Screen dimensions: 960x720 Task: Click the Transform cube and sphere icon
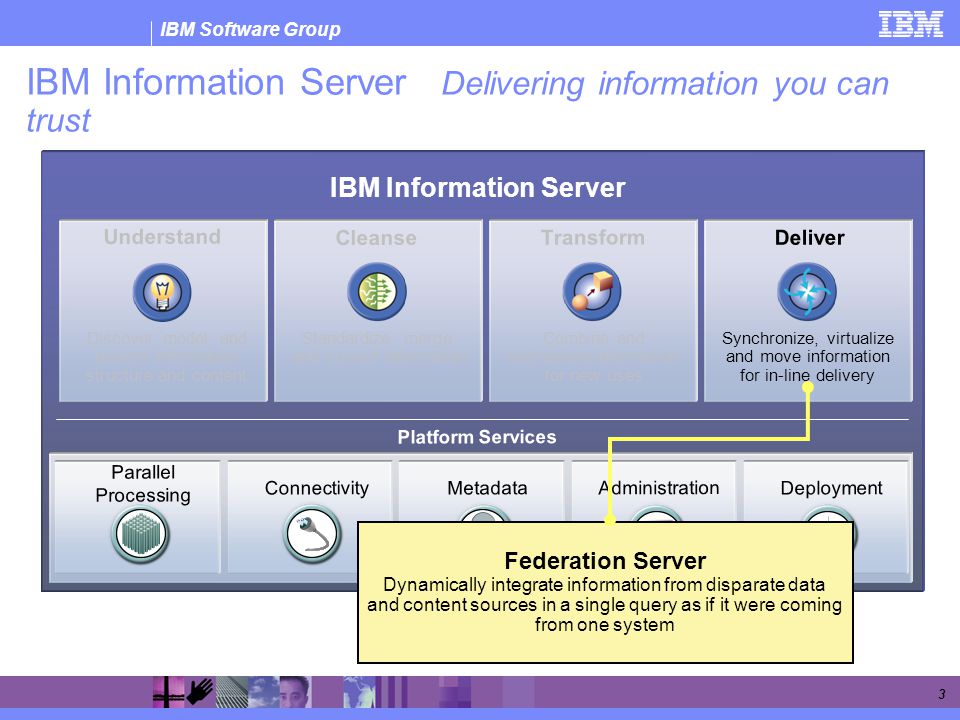pos(592,291)
